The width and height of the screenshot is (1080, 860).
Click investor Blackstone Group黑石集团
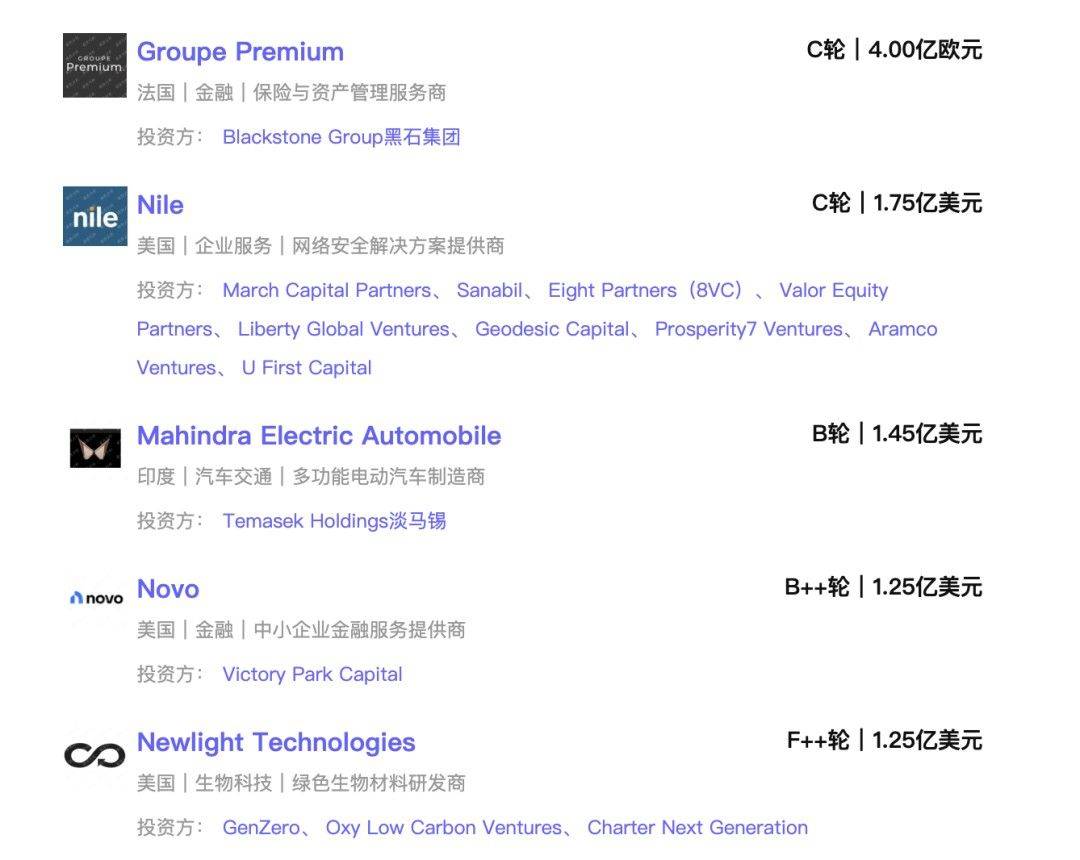(x=341, y=137)
